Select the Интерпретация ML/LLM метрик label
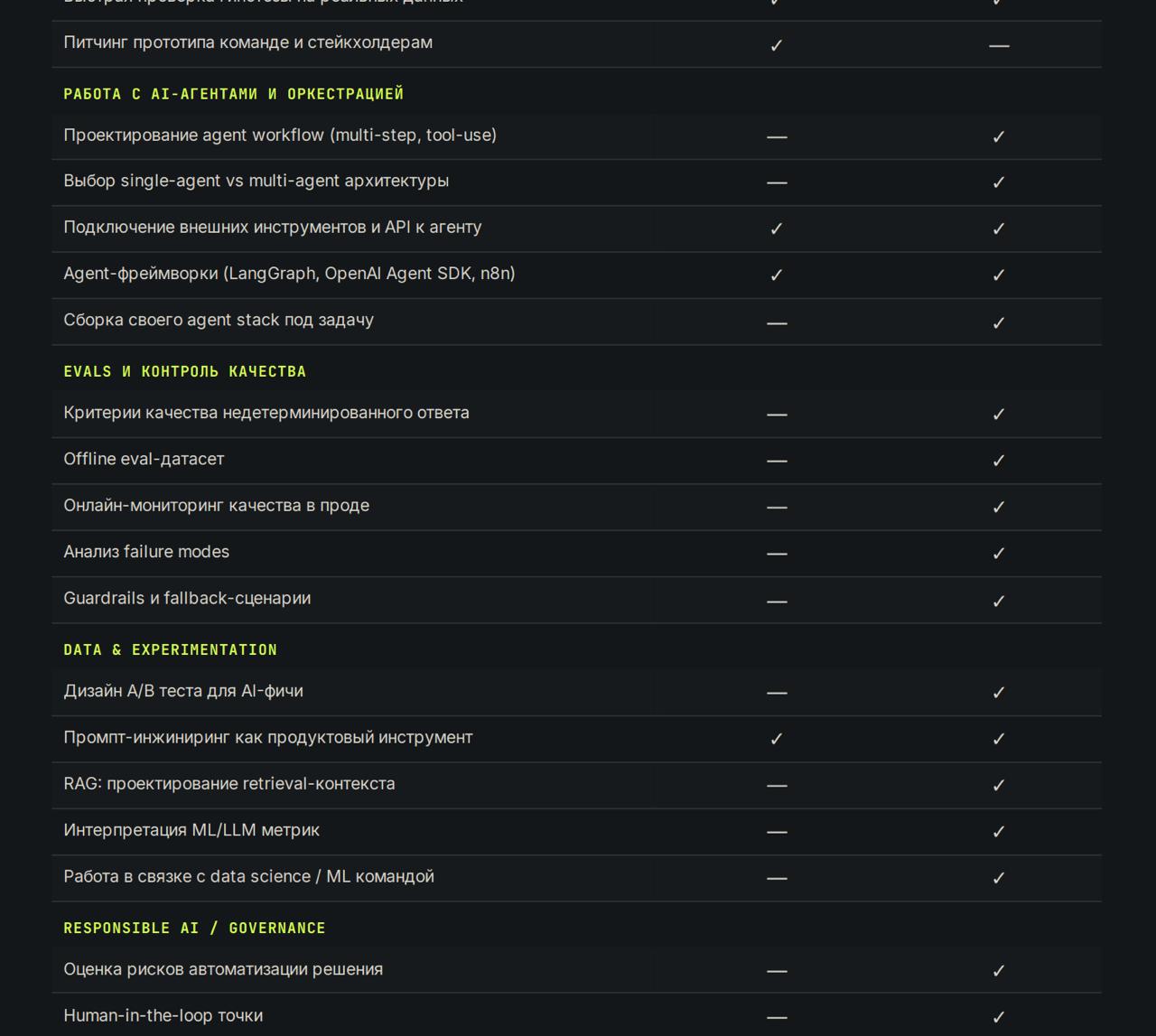 191,830
